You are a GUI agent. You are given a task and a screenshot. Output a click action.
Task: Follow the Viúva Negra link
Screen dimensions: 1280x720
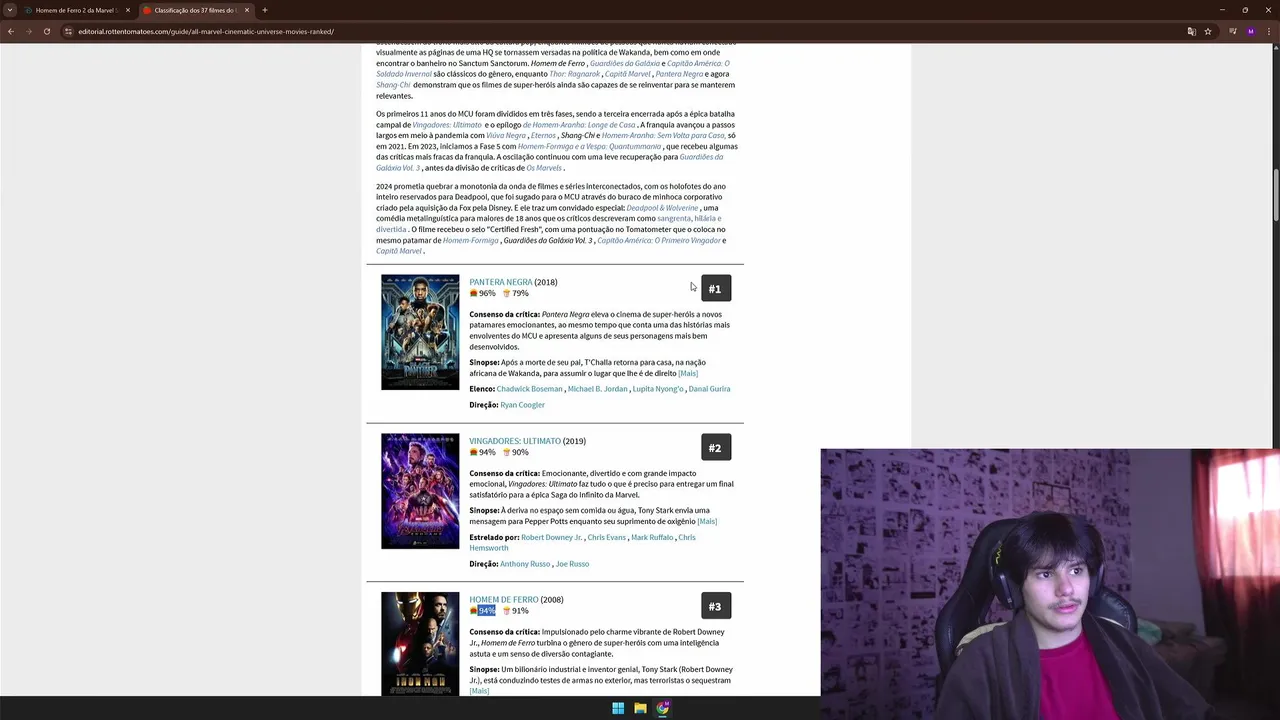coord(506,136)
